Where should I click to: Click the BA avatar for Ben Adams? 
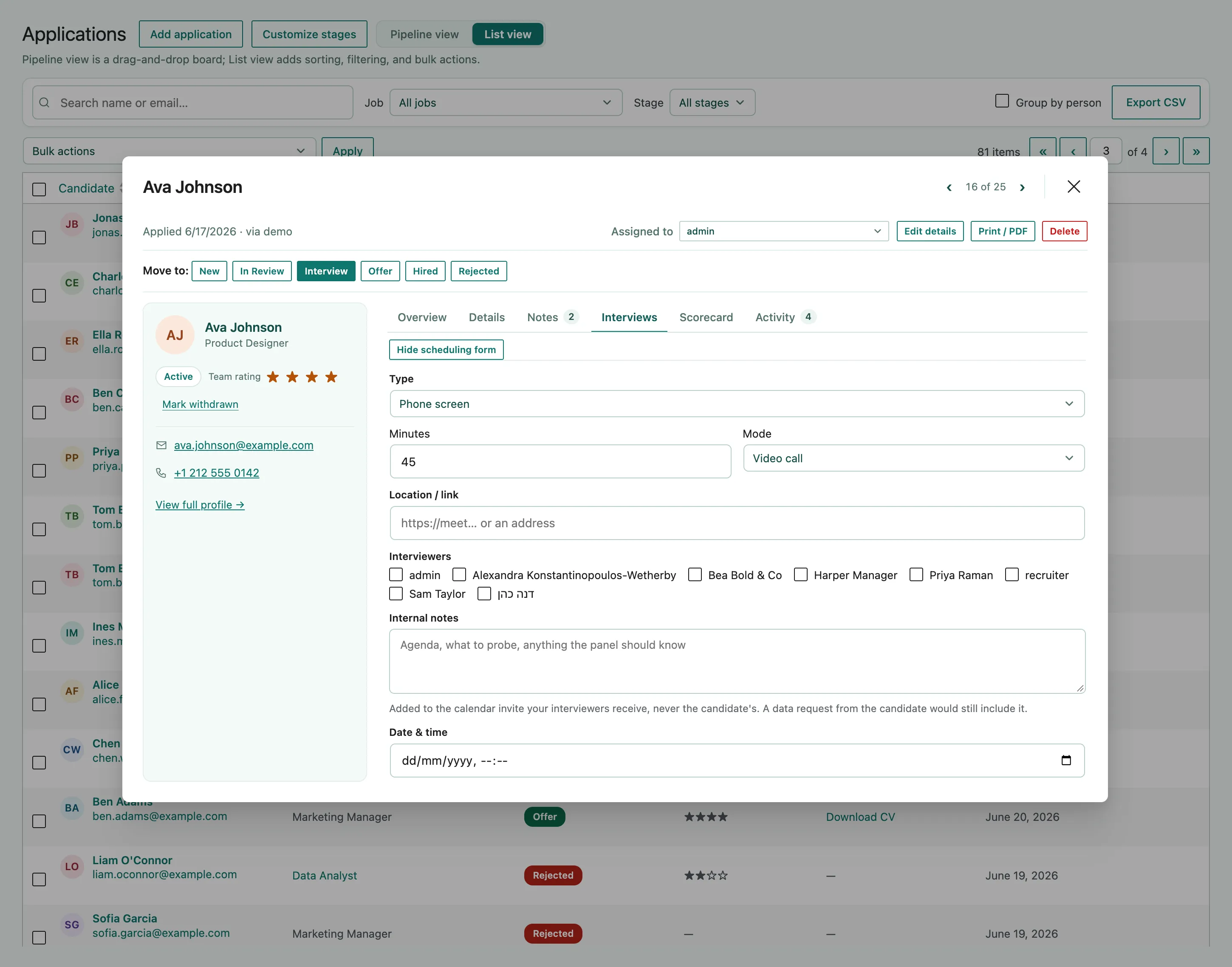[x=72, y=808]
